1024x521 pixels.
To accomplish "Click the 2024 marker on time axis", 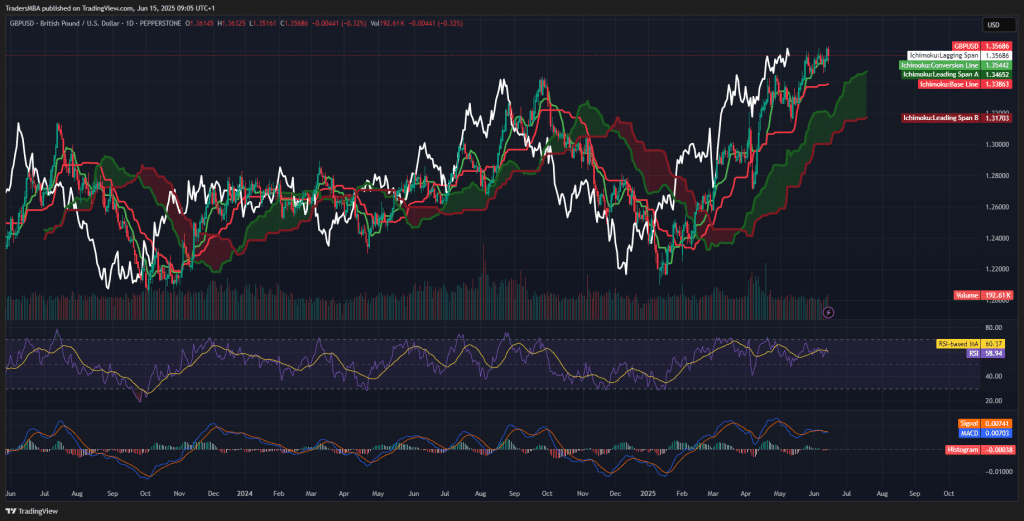I will point(243,494).
